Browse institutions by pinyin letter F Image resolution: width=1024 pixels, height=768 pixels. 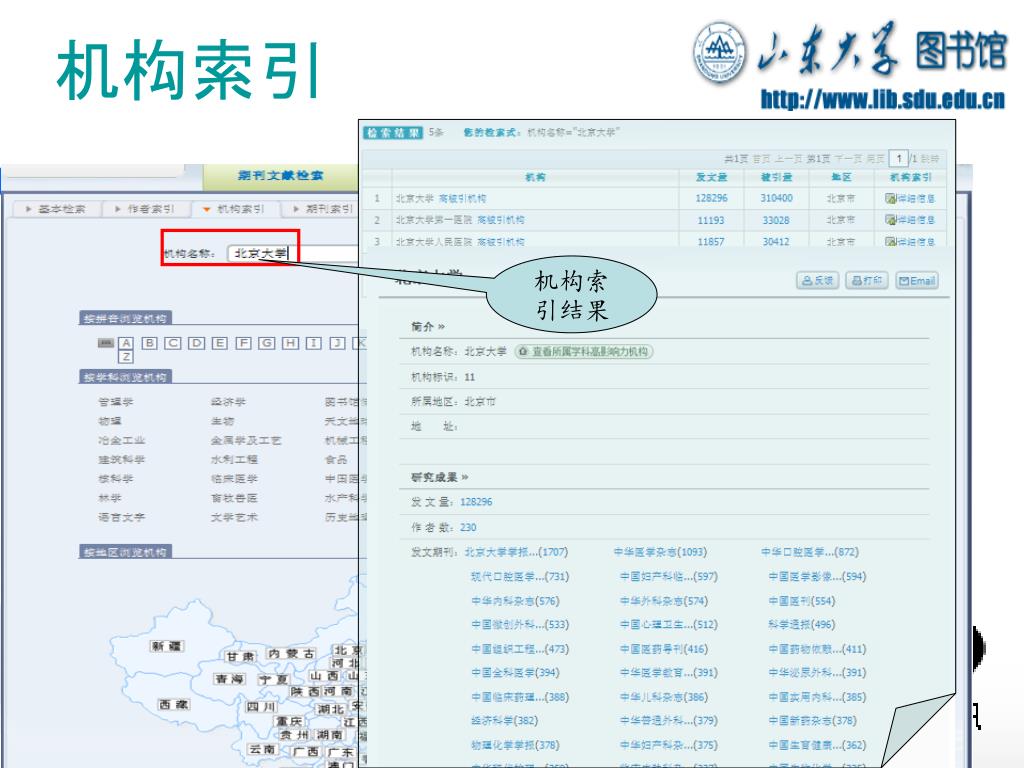(244, 343)
